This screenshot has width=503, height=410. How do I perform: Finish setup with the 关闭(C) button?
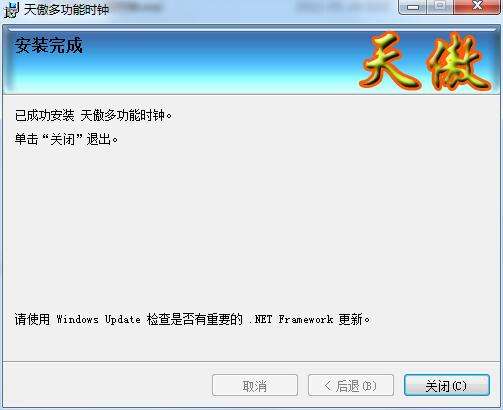tap(447, 385)
